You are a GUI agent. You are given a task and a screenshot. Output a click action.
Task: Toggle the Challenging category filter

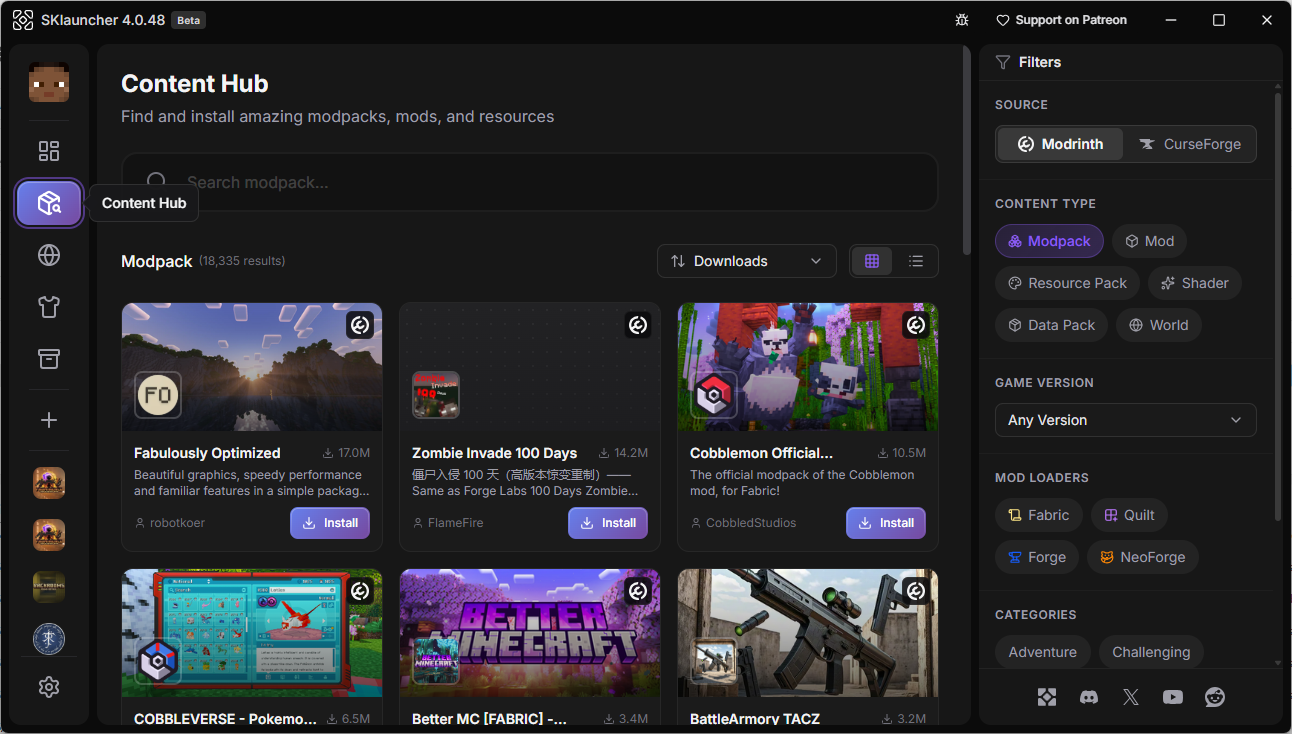point(1151,652)
